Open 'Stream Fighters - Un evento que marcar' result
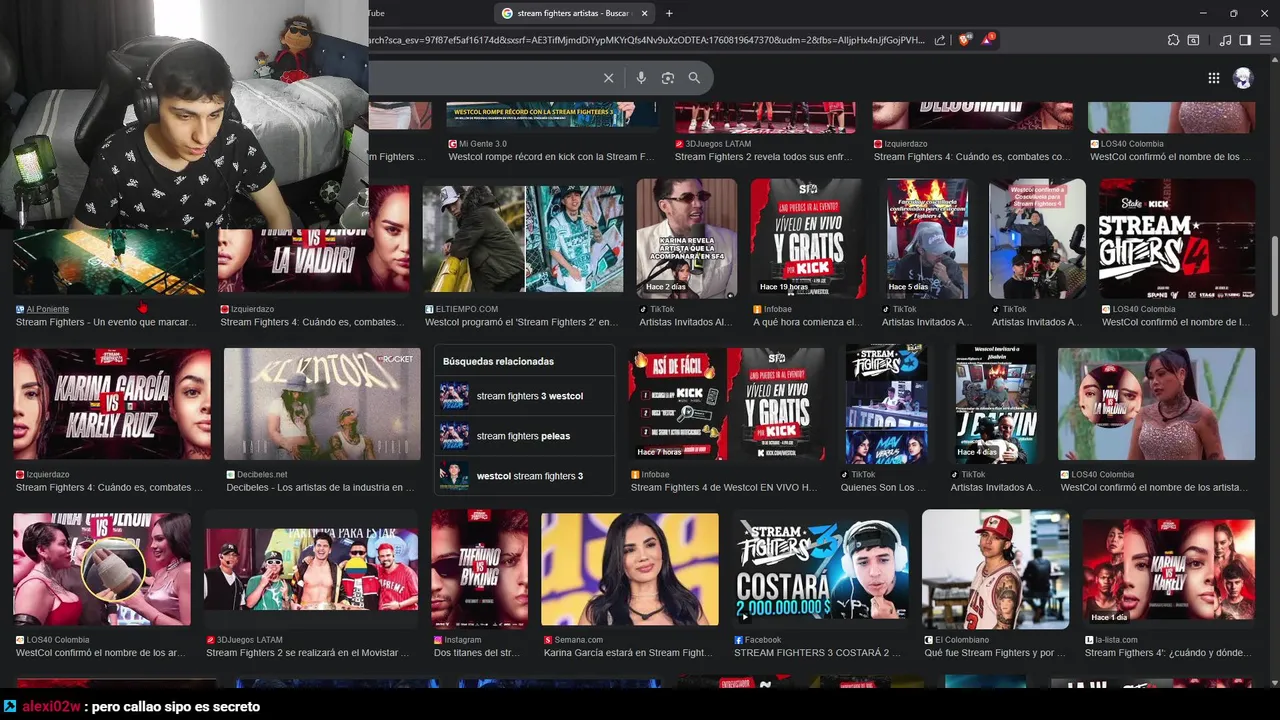The height and width of the screenshot is (720, 1280). tap(106, 322)
